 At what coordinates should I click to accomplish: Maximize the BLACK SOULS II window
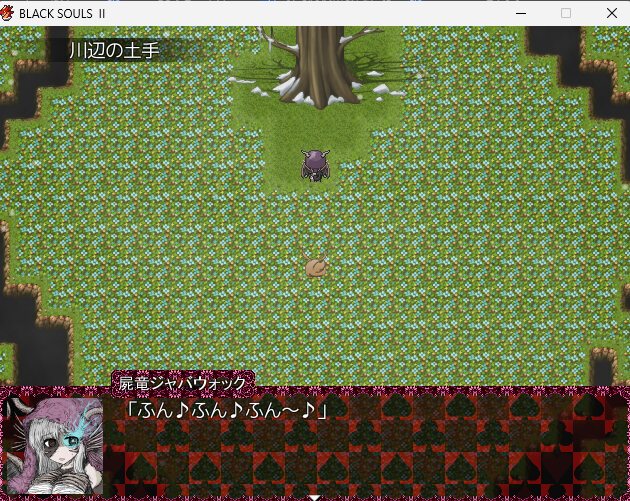pos(566,13)
